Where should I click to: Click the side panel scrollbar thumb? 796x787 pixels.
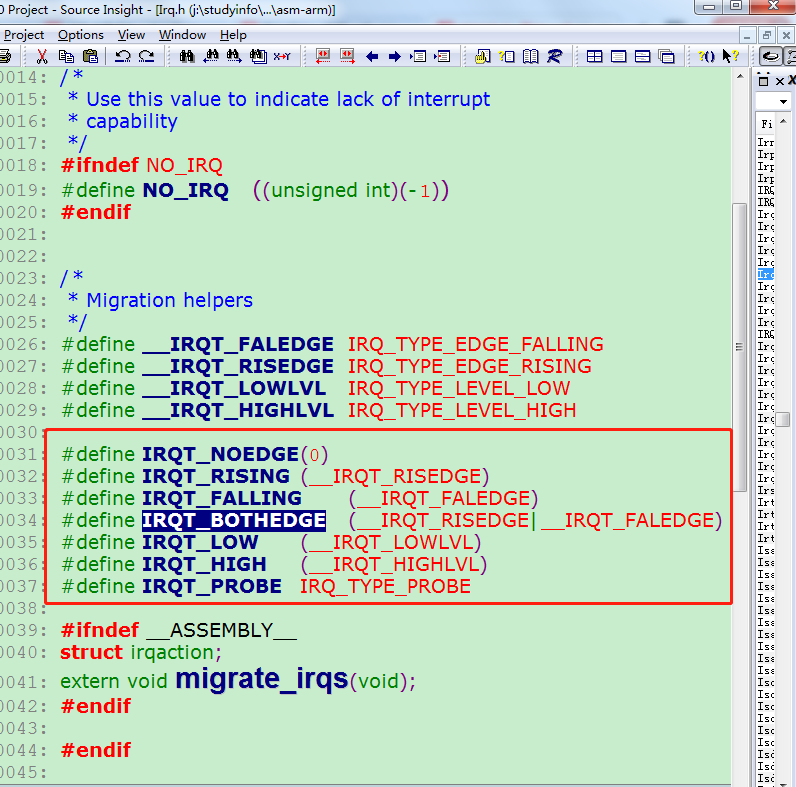(783, 419)
